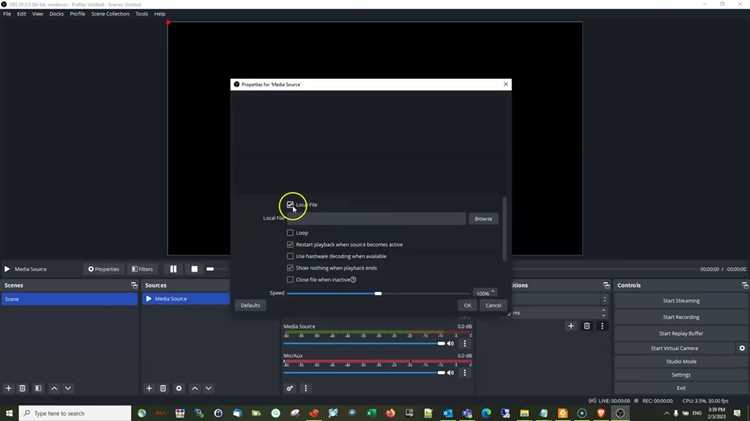Open Settings from the Controls panel
Screen dimensions: 750x421
681,375
